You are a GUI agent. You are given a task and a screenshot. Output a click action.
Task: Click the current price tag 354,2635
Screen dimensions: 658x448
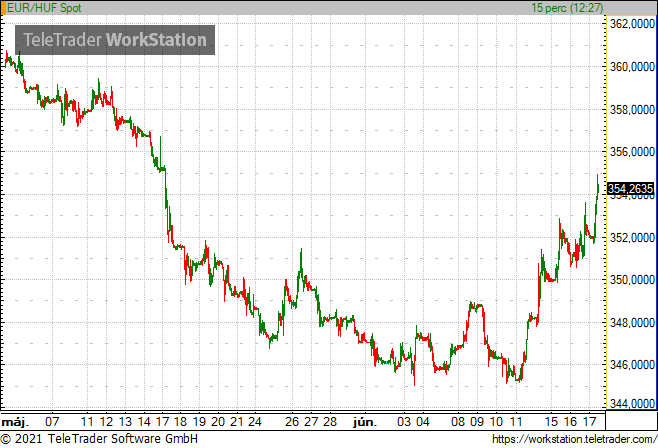(x=630, y=188)
